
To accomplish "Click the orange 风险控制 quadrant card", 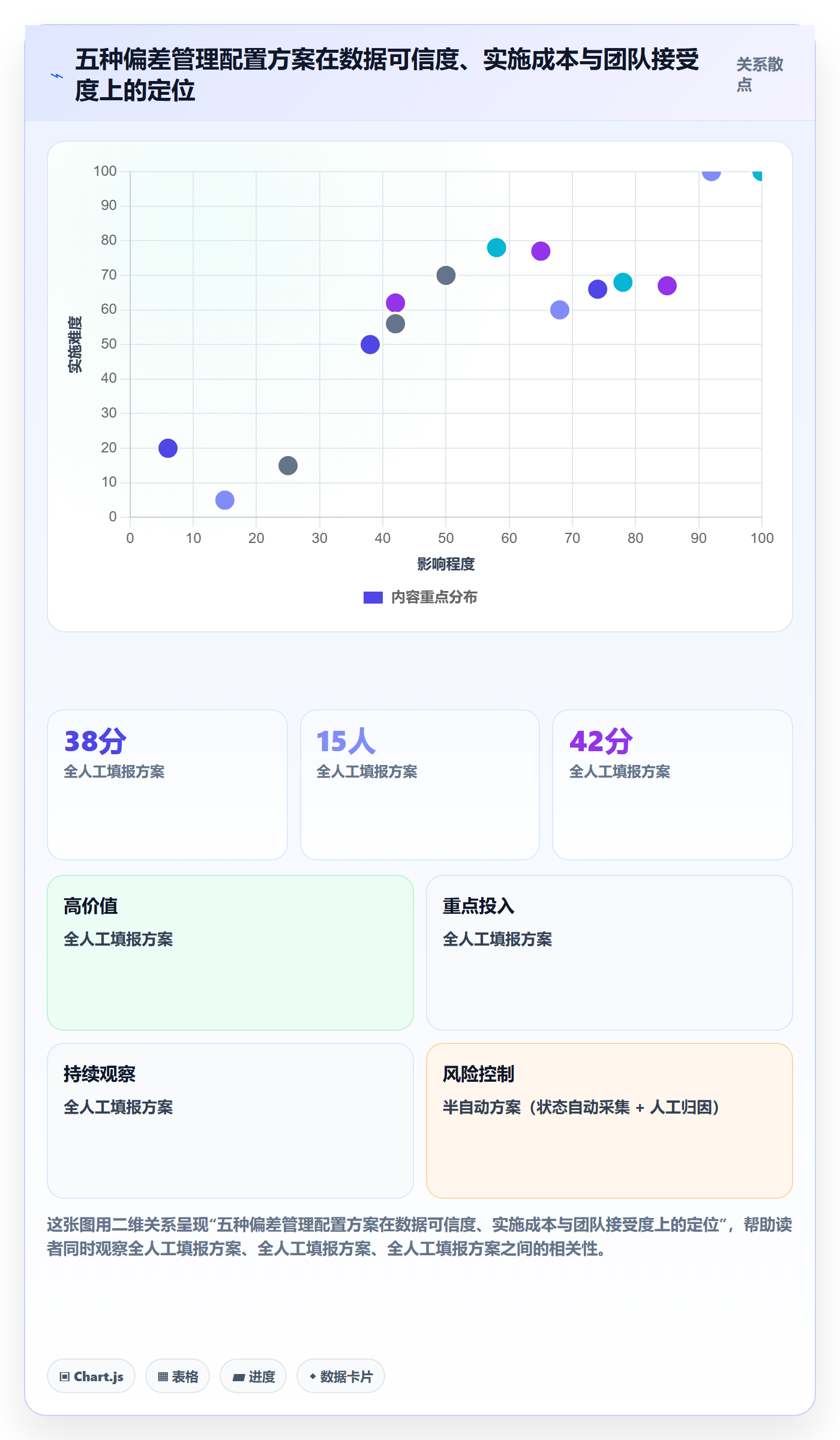I will point(610,1121).
